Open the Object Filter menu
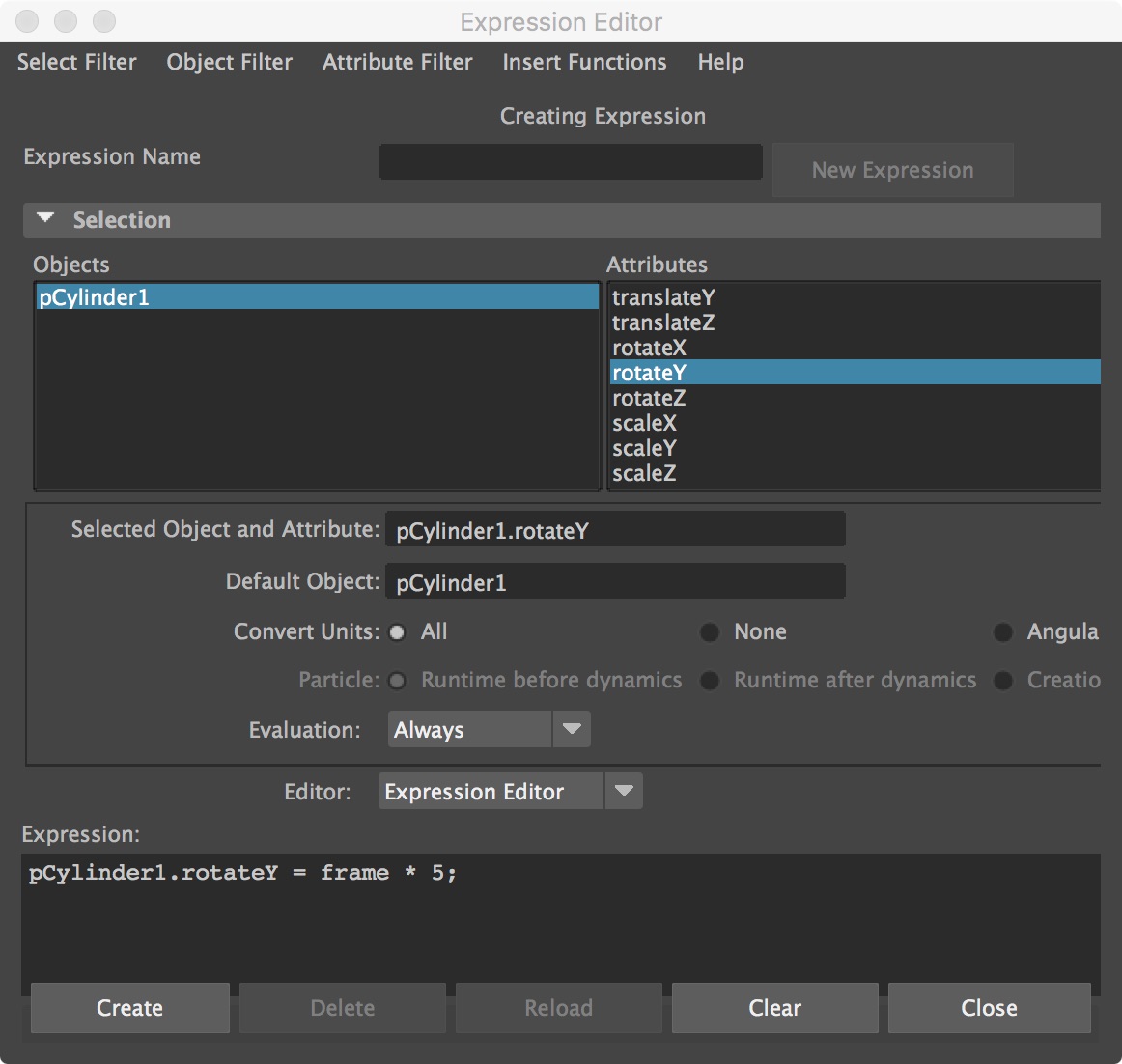The width and height of the screenshot is (1122, 1064). click(x=229, y=62)
